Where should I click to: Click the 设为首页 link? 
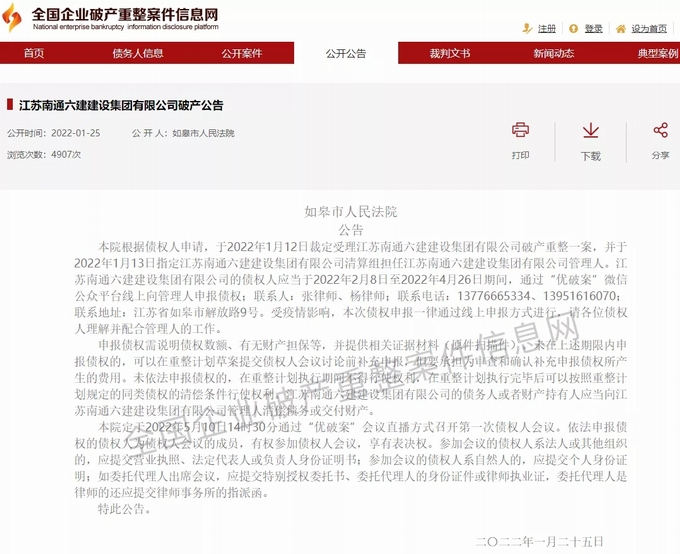pos(649,29)
